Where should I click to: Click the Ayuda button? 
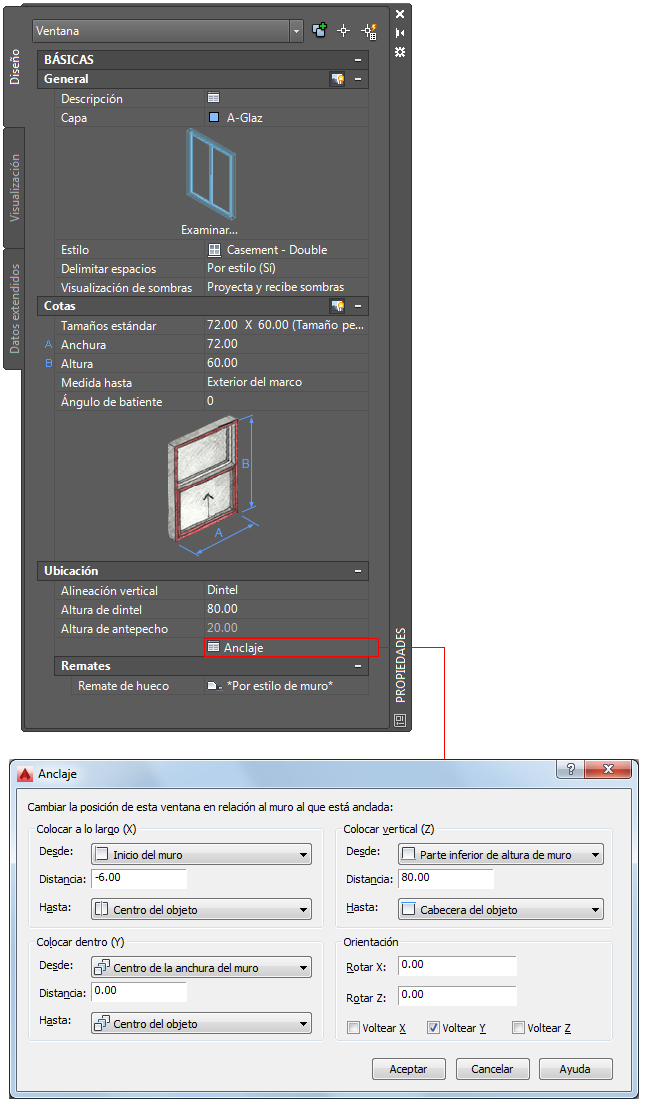click(575, 1069)
